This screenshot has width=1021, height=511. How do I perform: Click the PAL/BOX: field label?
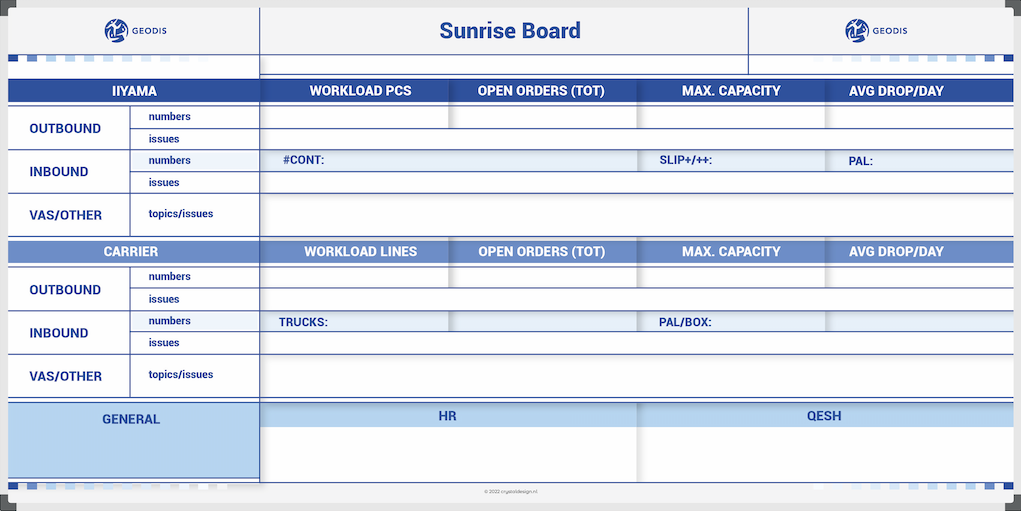click(685, 322)
